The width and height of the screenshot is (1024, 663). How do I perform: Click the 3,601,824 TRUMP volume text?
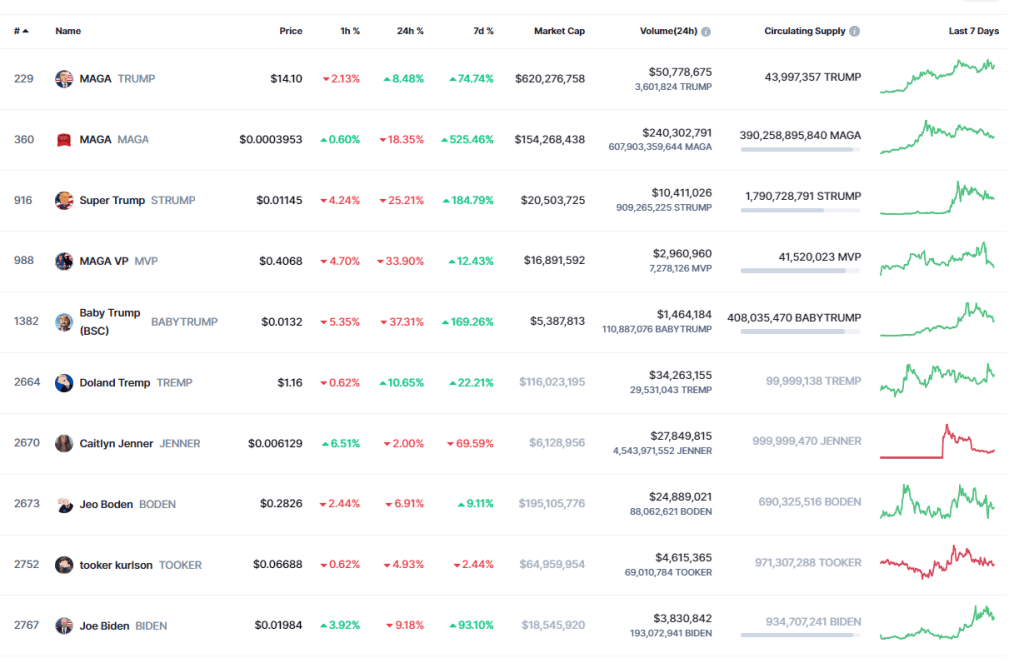coord(673,87)
